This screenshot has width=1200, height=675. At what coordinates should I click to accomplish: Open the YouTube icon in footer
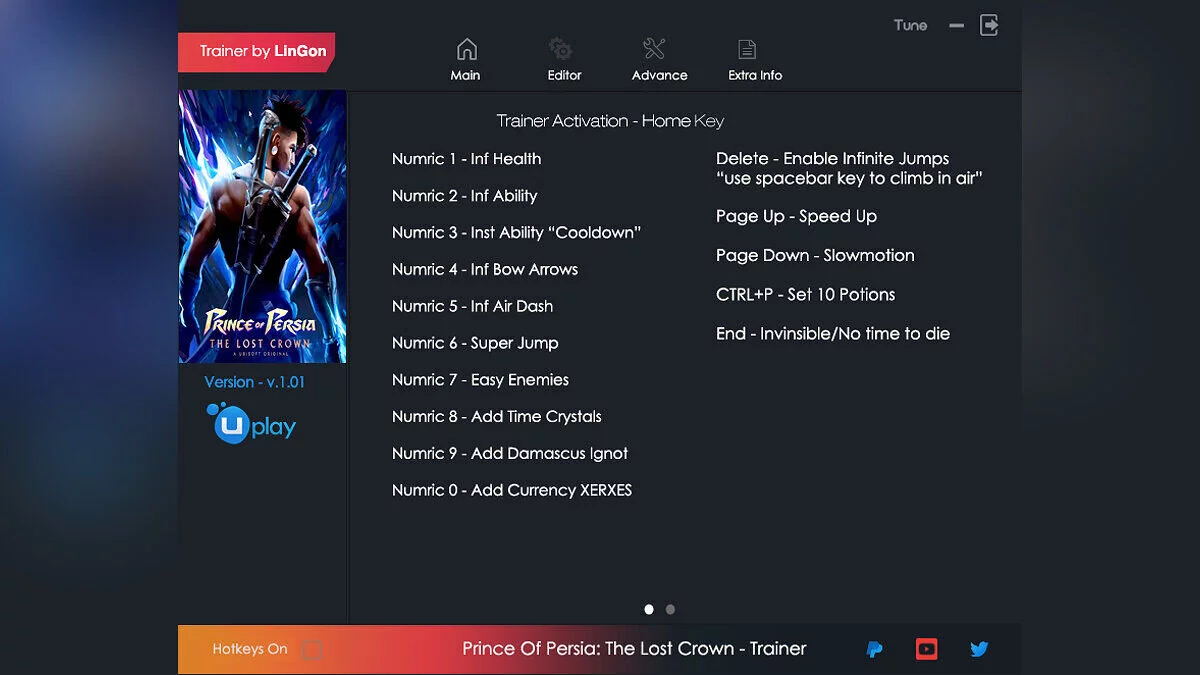[927, 649]
